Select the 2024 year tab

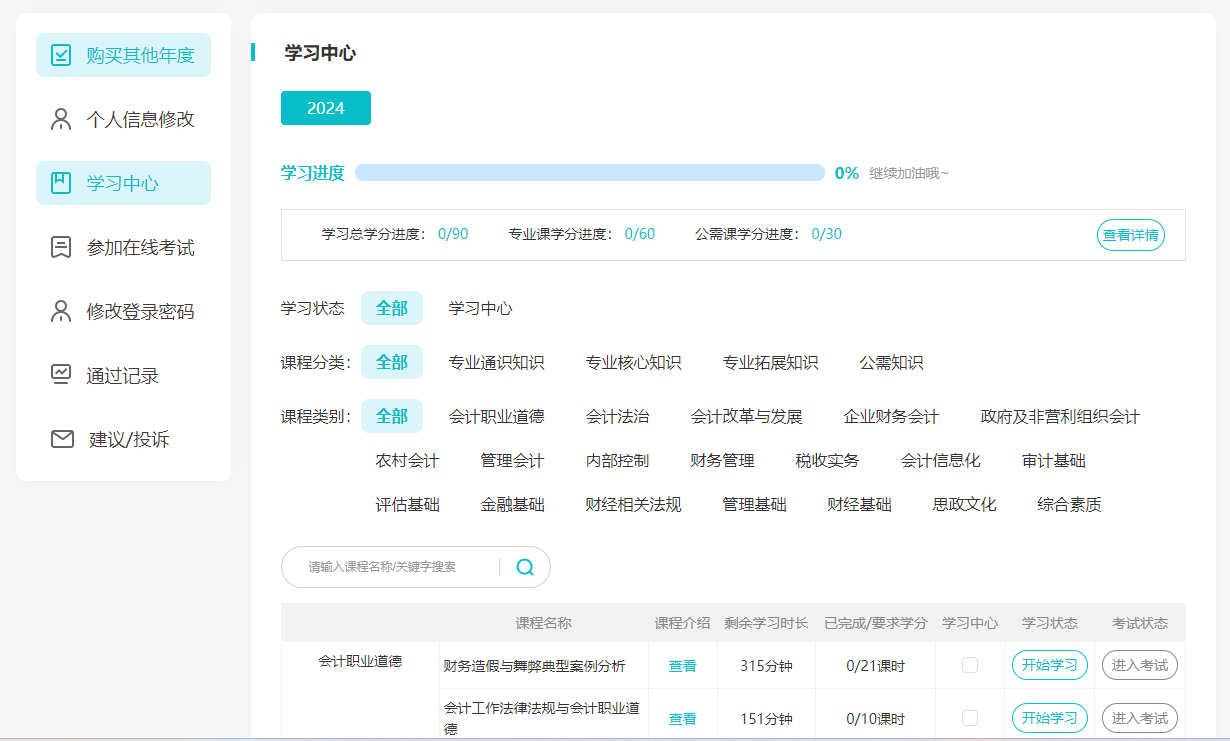tap(325, 107)
